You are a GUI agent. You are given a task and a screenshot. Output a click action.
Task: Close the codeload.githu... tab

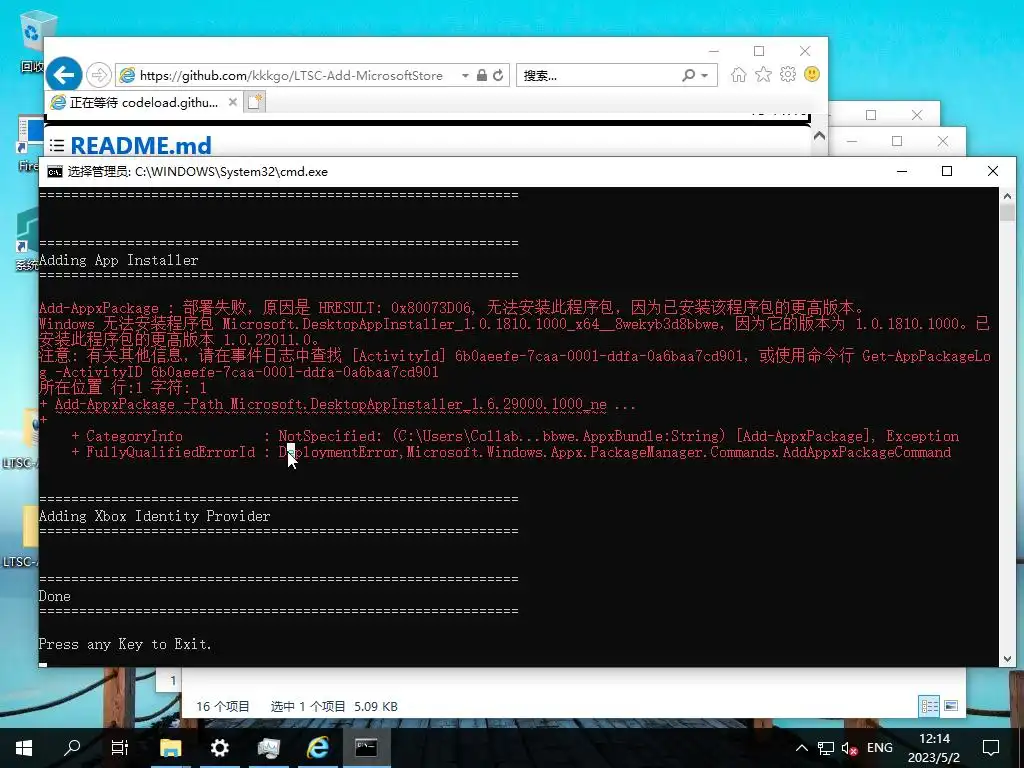point(232,102)
